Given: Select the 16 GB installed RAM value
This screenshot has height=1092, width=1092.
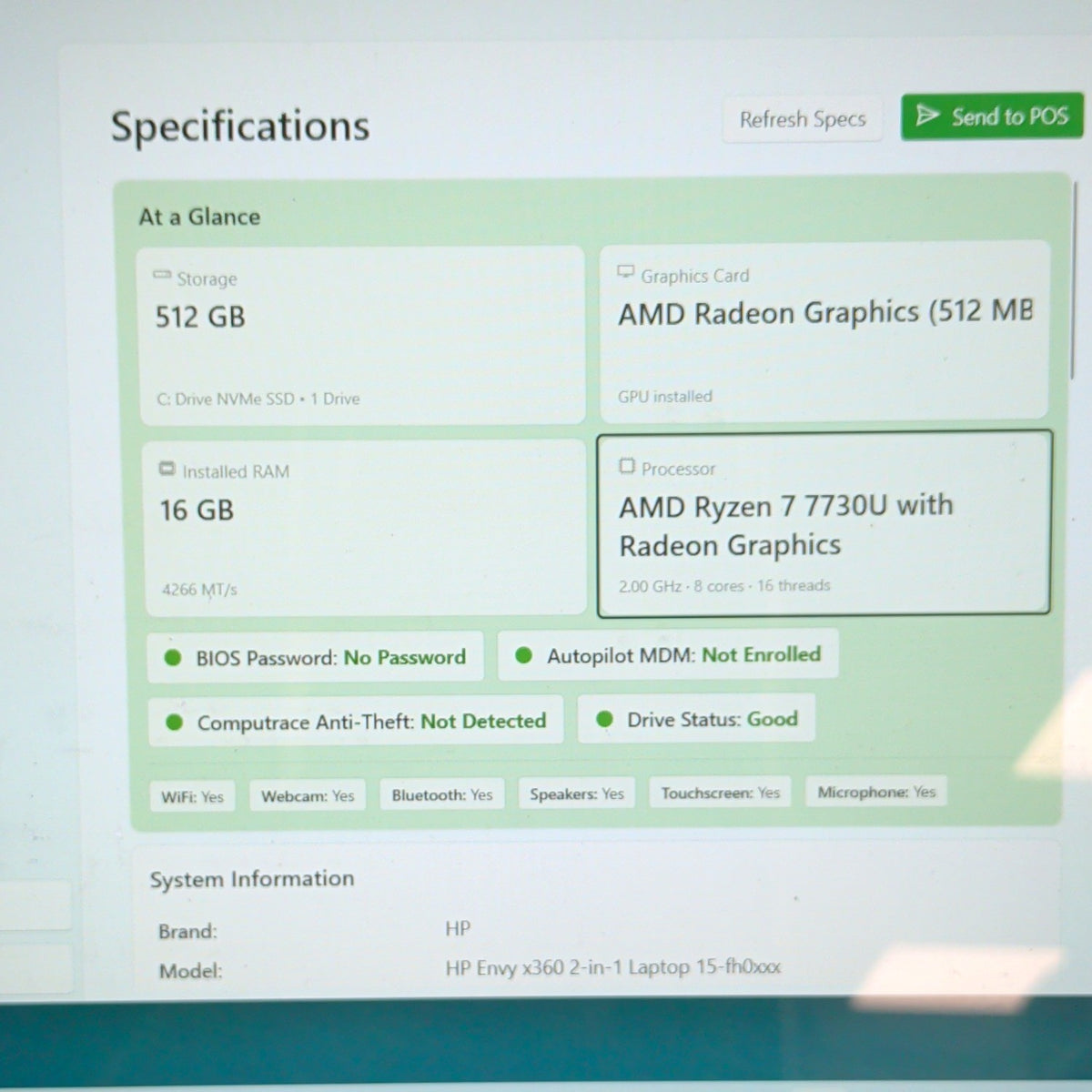Looking at the screenshot, I should [197, 511].
